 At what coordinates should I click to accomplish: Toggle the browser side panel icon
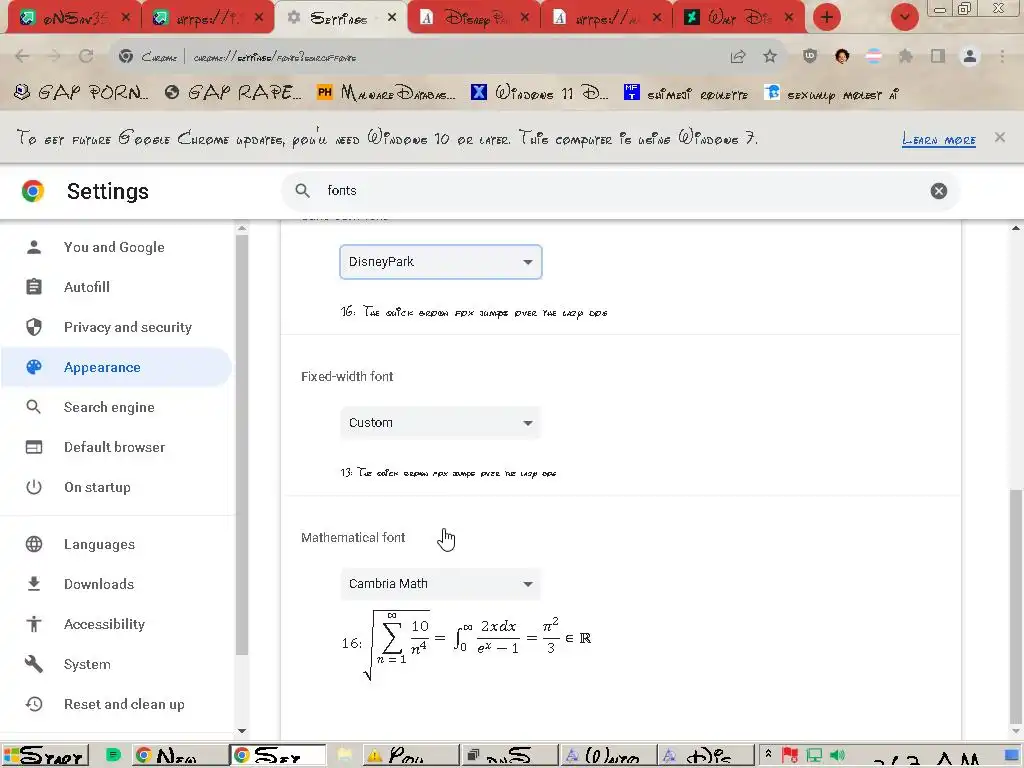[x=938, y=56]
